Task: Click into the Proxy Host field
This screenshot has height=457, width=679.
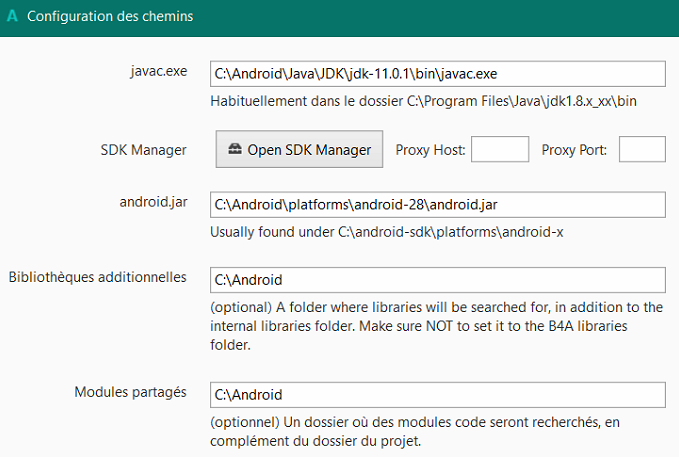Action: [x=499, y=150]
